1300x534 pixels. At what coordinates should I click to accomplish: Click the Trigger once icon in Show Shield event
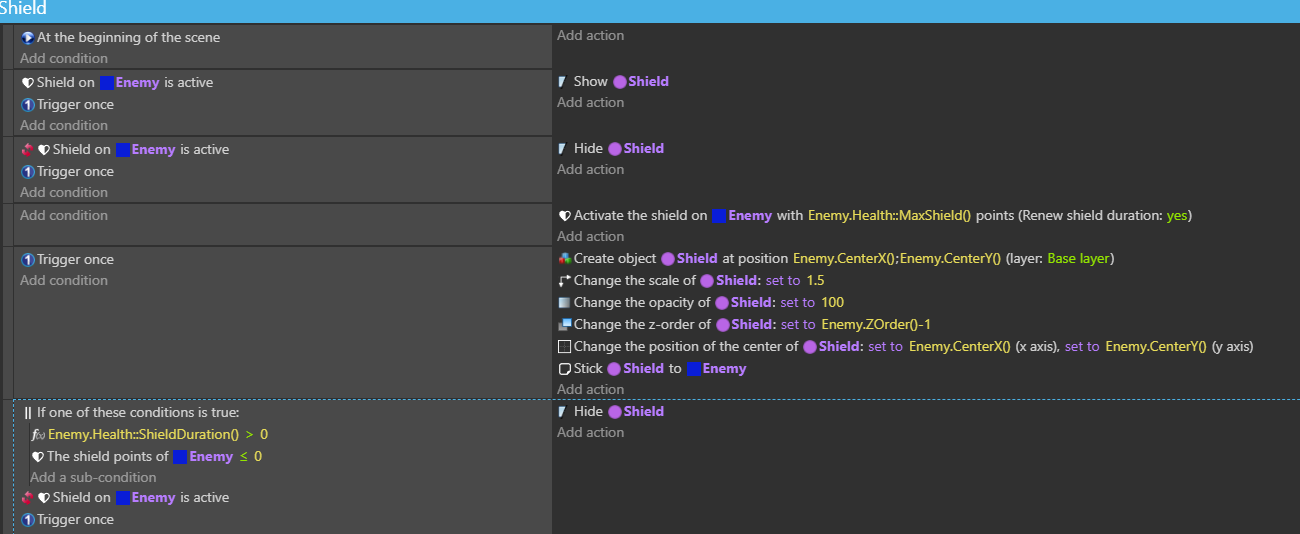coord(28,104)
